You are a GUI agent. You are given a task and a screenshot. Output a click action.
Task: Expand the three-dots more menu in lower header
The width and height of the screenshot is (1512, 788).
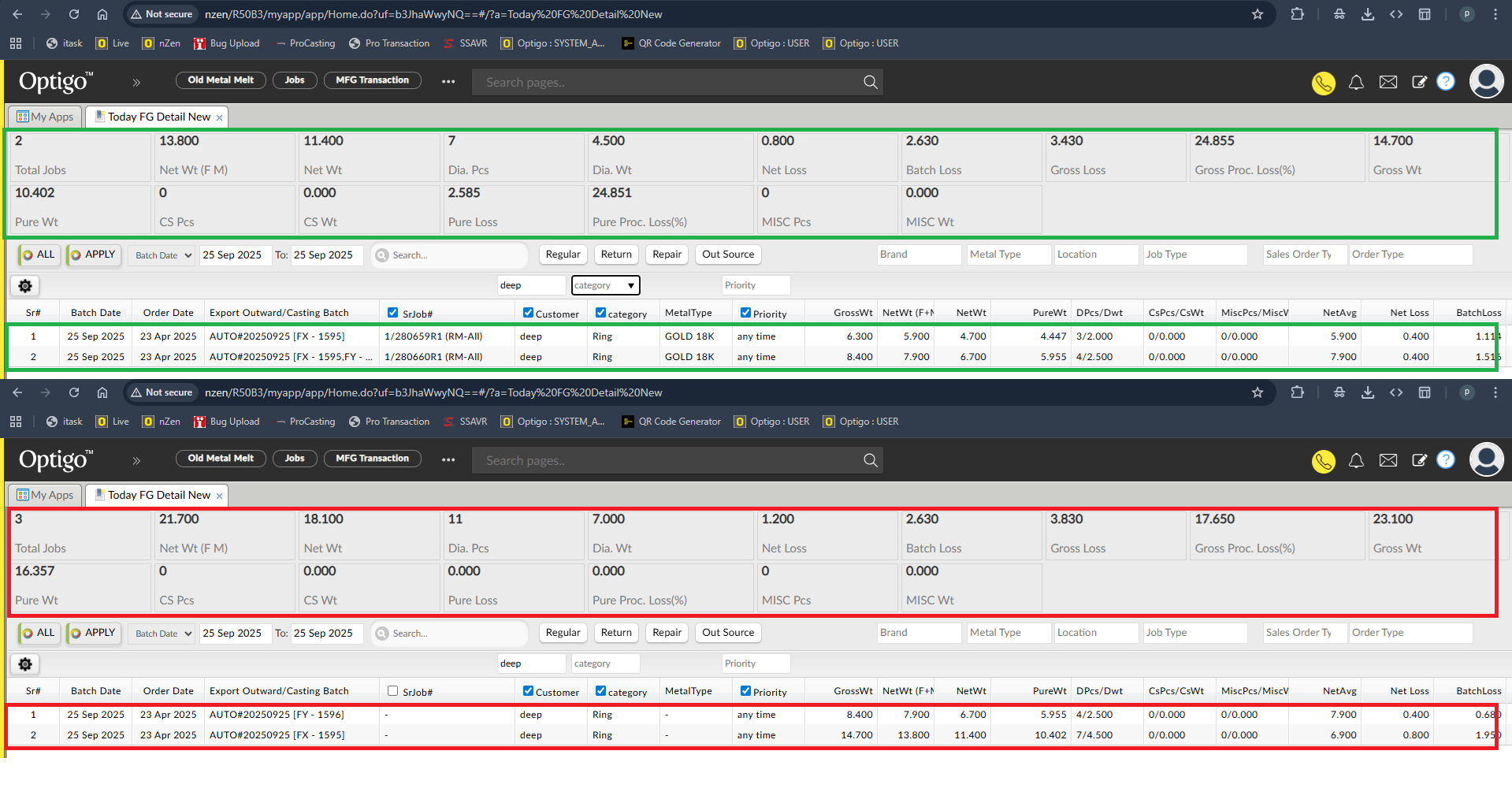(448, 460)
